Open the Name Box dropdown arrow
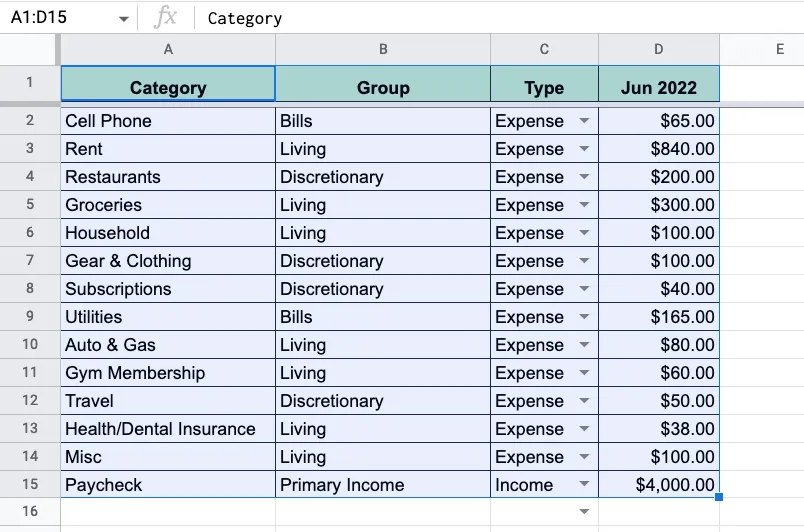 pyautogui.click(x=123, y=19)
